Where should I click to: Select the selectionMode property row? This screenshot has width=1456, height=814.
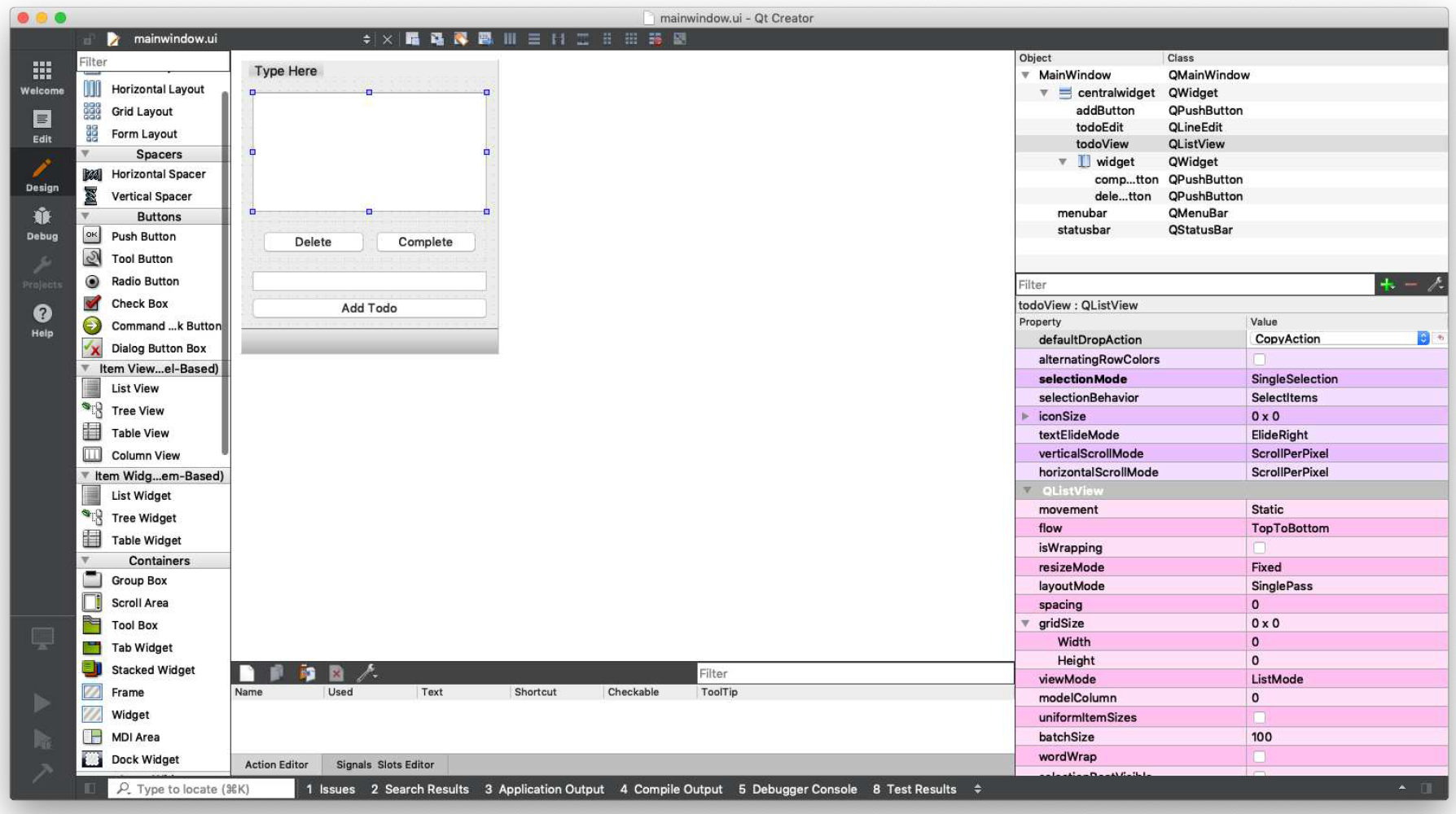(x=1231, y=379)
